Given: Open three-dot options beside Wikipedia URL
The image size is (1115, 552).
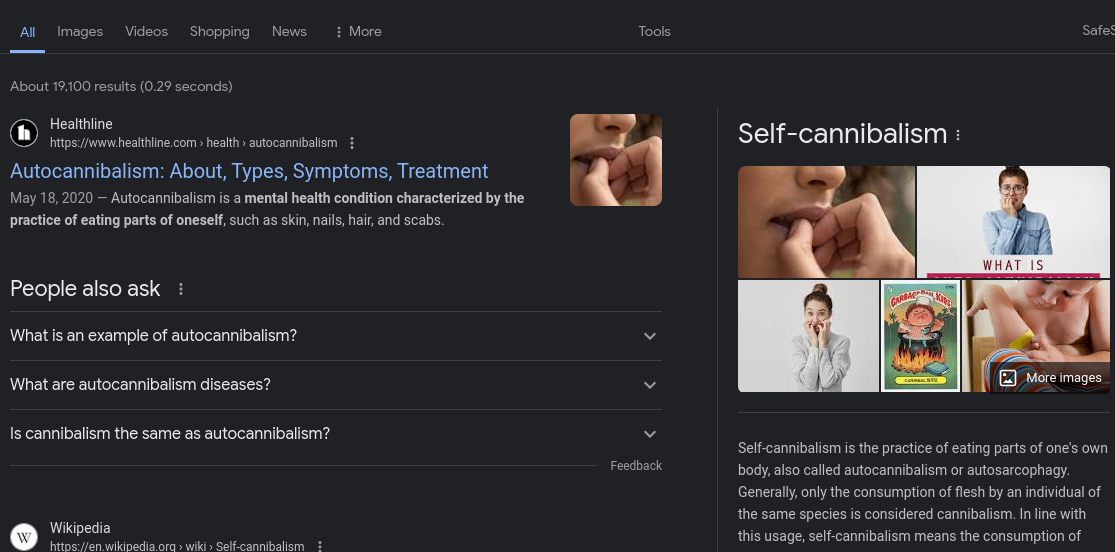Looking at the screenshot, I should point(319,547).
